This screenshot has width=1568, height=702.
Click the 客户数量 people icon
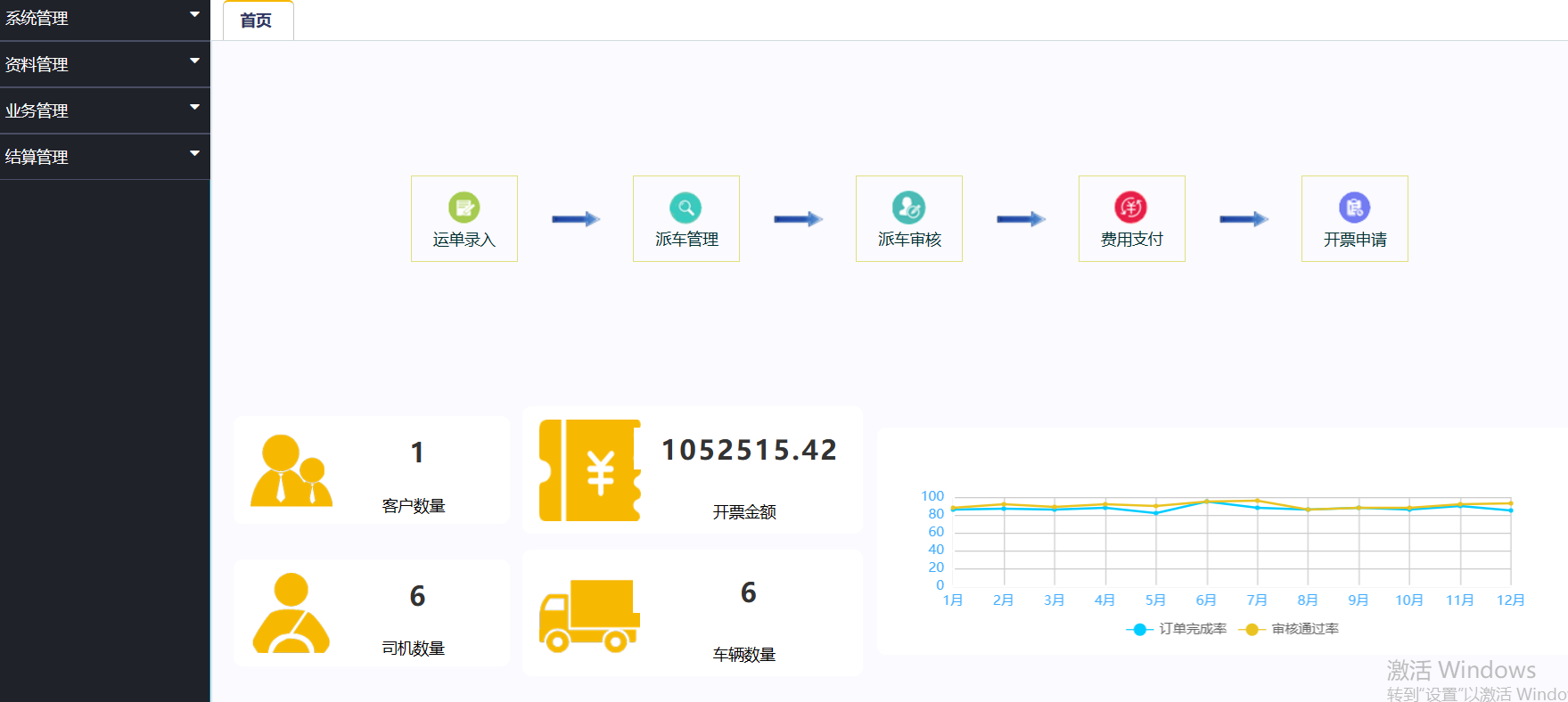coord(291,470)
